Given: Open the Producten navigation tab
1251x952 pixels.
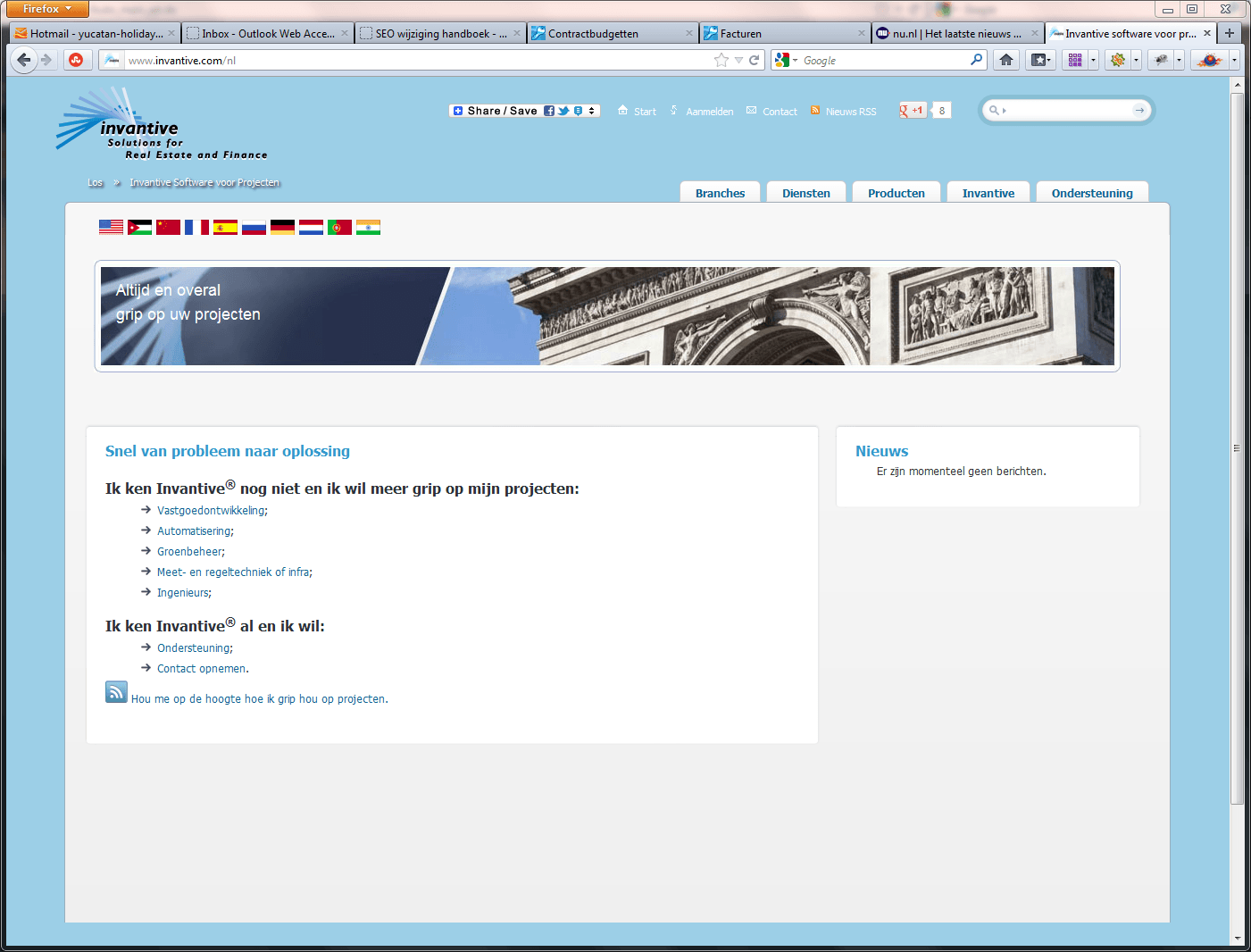Looking at the screenshot, I should (x=896, y=193).
